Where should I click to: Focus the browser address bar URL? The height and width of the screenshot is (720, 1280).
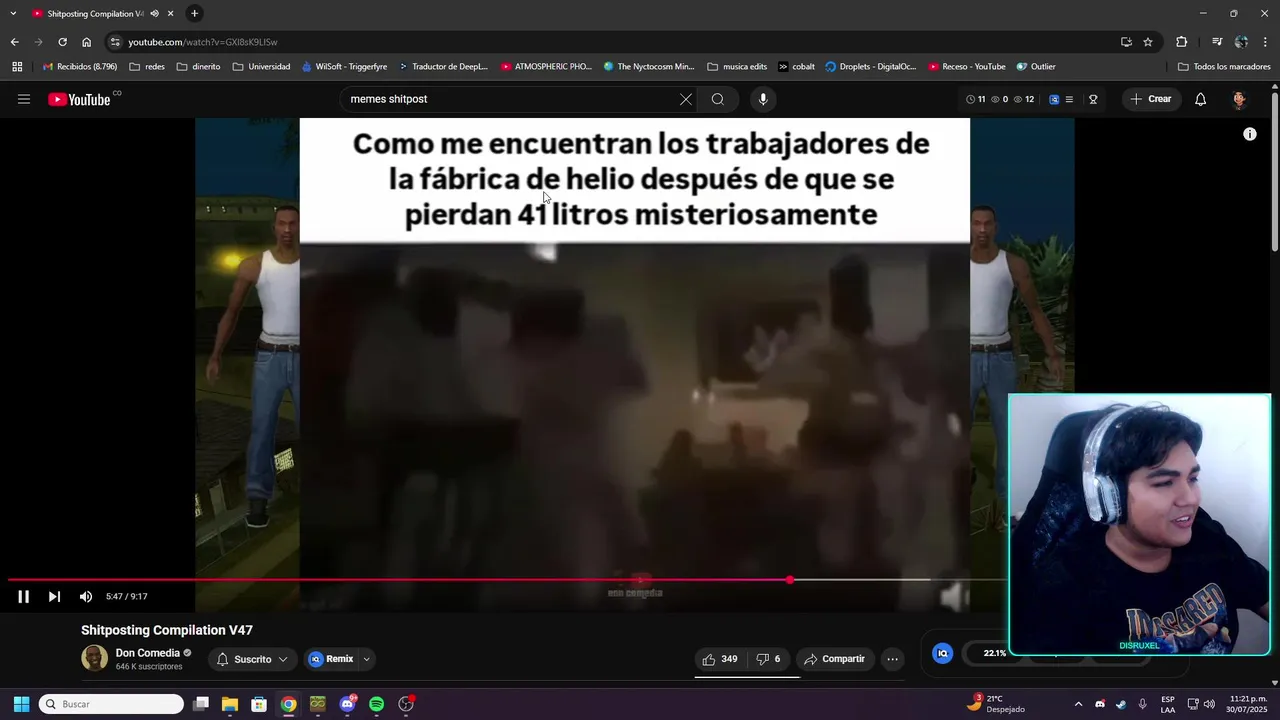[x=203, y=42]
